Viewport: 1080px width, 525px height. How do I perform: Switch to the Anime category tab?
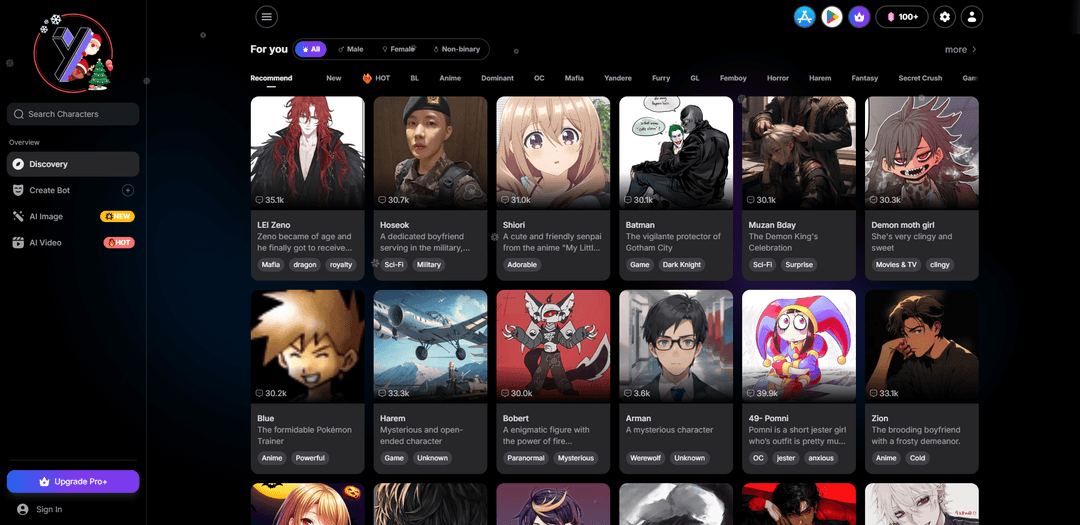450,78
